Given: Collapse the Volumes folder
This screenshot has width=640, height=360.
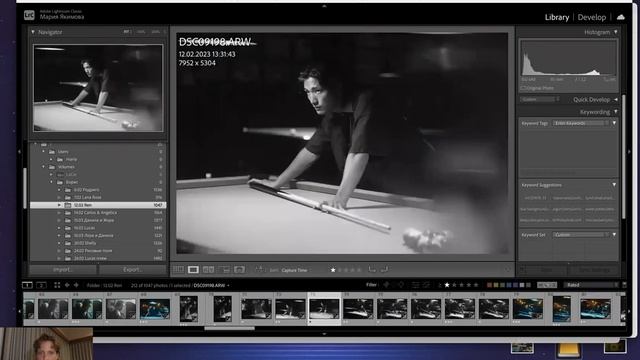Looking at the screenshot, I should 44,167.
